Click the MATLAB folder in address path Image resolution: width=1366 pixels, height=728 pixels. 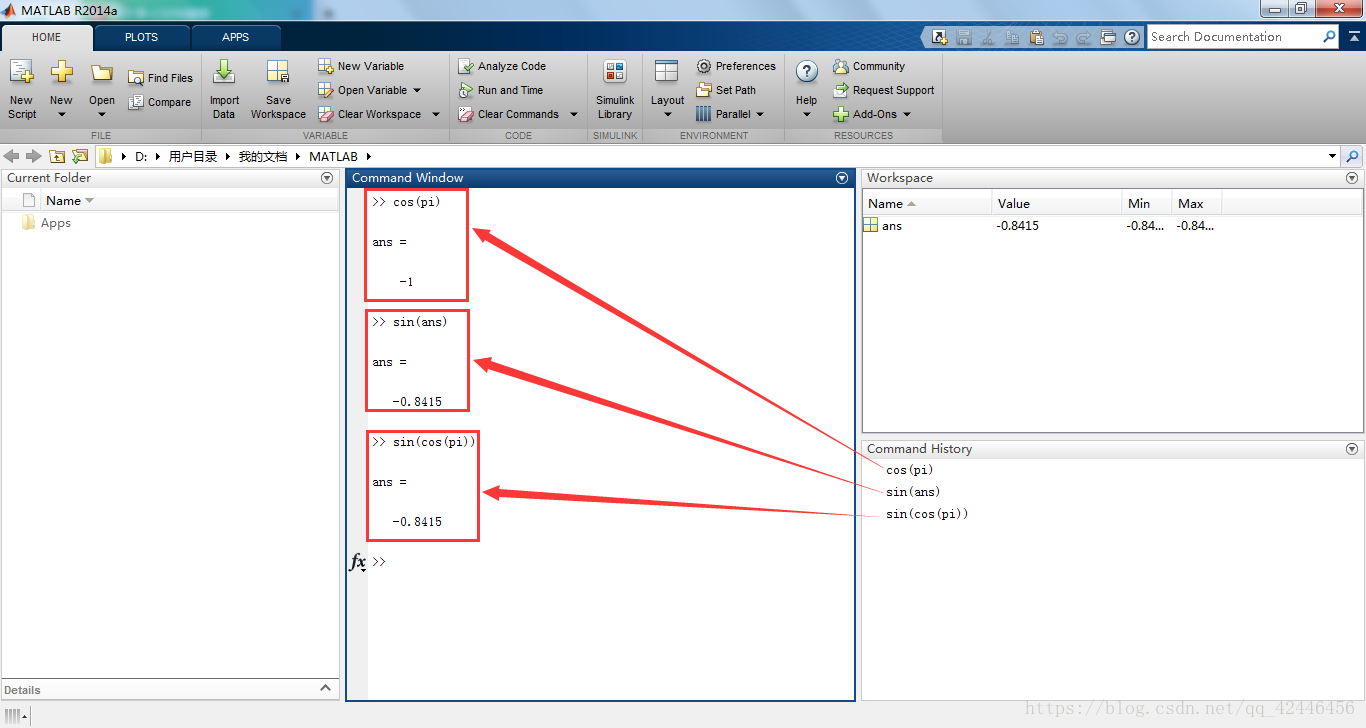click(x=333, y=156)
